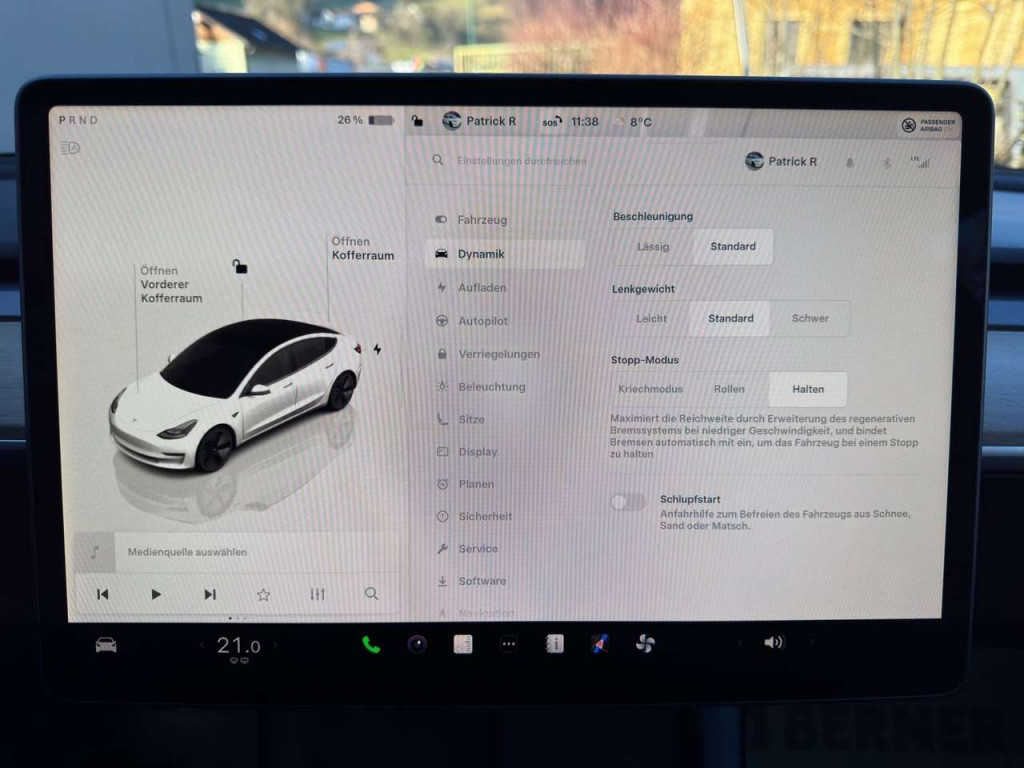The width and height of the screenshot is (1024, 768).
Task: Toggle the Schlupfstart switch
Action: tap(628, 502)
